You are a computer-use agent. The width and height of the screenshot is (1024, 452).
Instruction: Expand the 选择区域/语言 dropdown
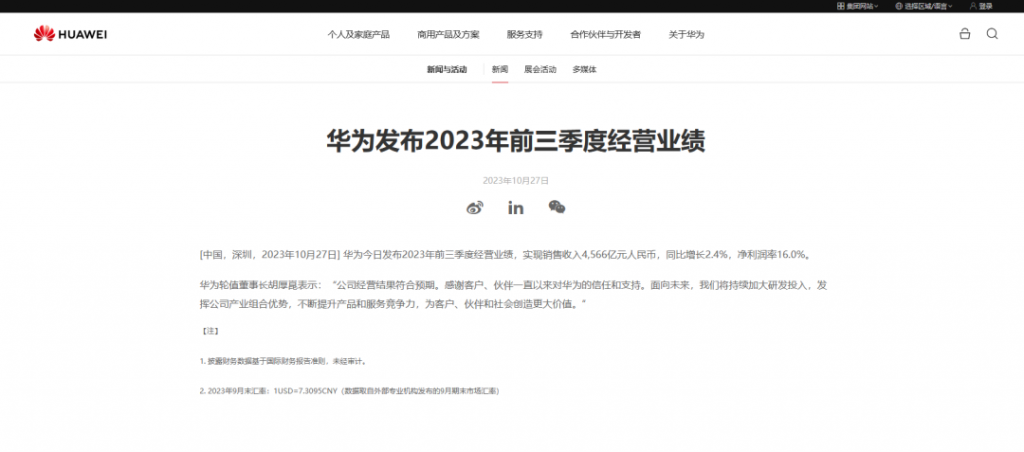pyautogui.click(x=923, y=6)
